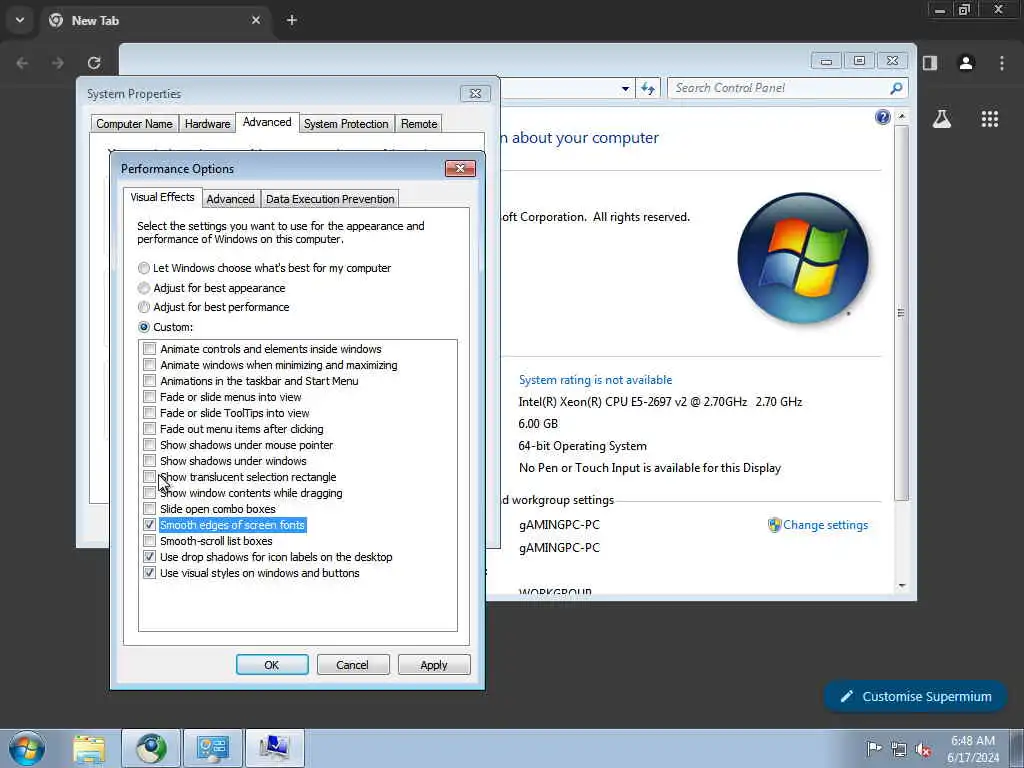1024x768 pixels.
Task: Click the network icon in the system tray
Action: click(899, 749)
